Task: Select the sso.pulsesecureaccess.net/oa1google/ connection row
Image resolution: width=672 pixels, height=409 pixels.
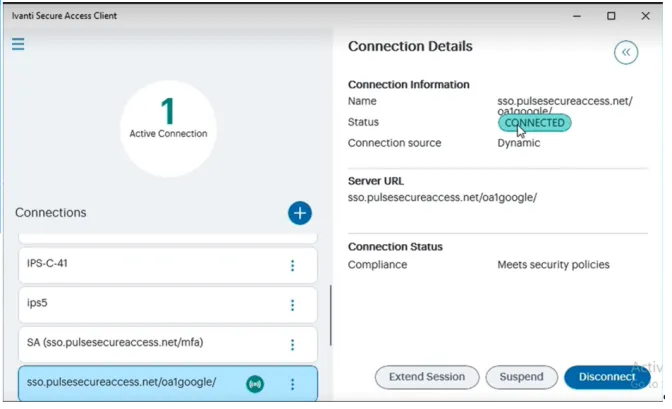Action: [168, 383]
